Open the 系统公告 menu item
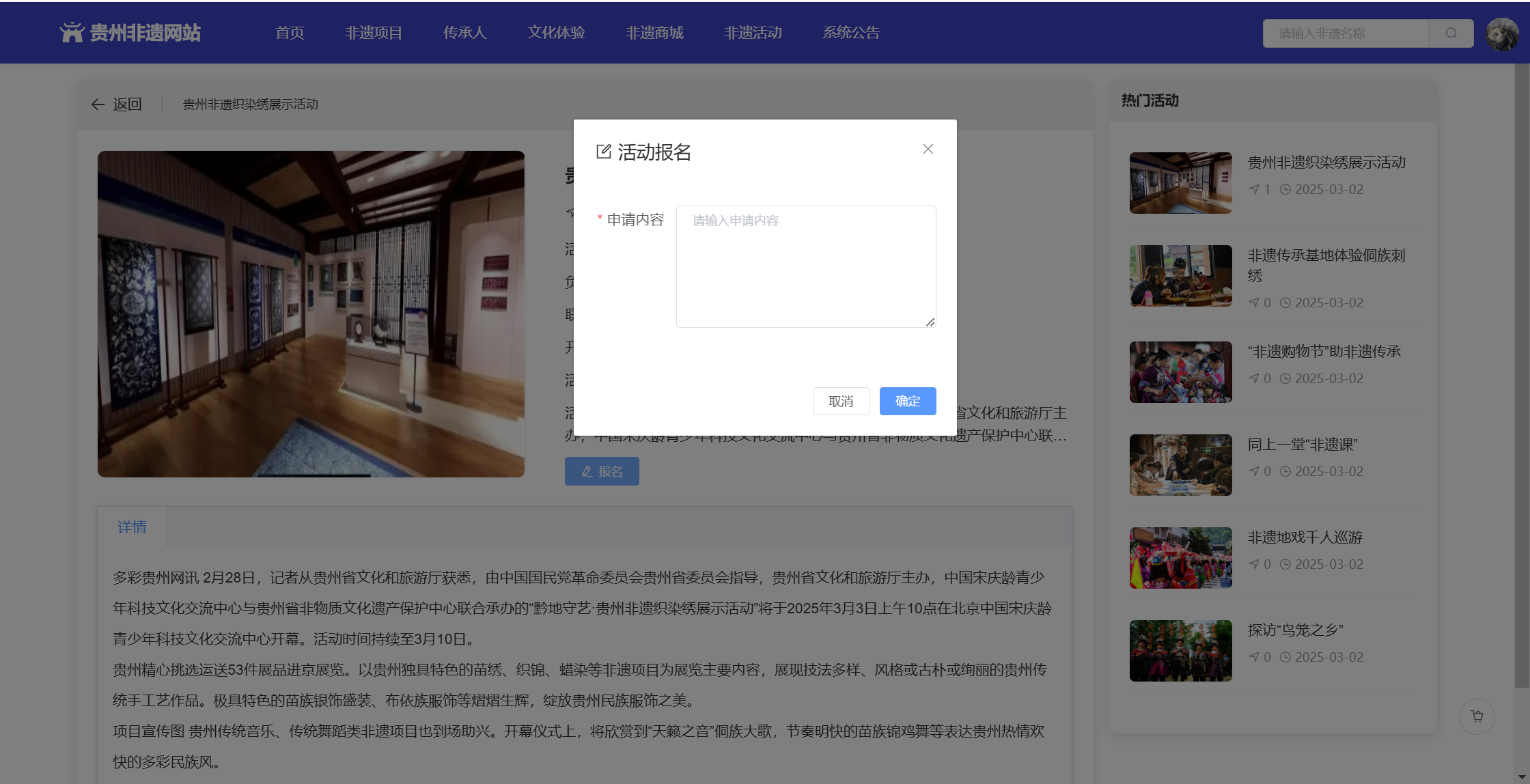The height and width of the screenshot is (784, 1530). pyautogui.click(x=850, y=33)
